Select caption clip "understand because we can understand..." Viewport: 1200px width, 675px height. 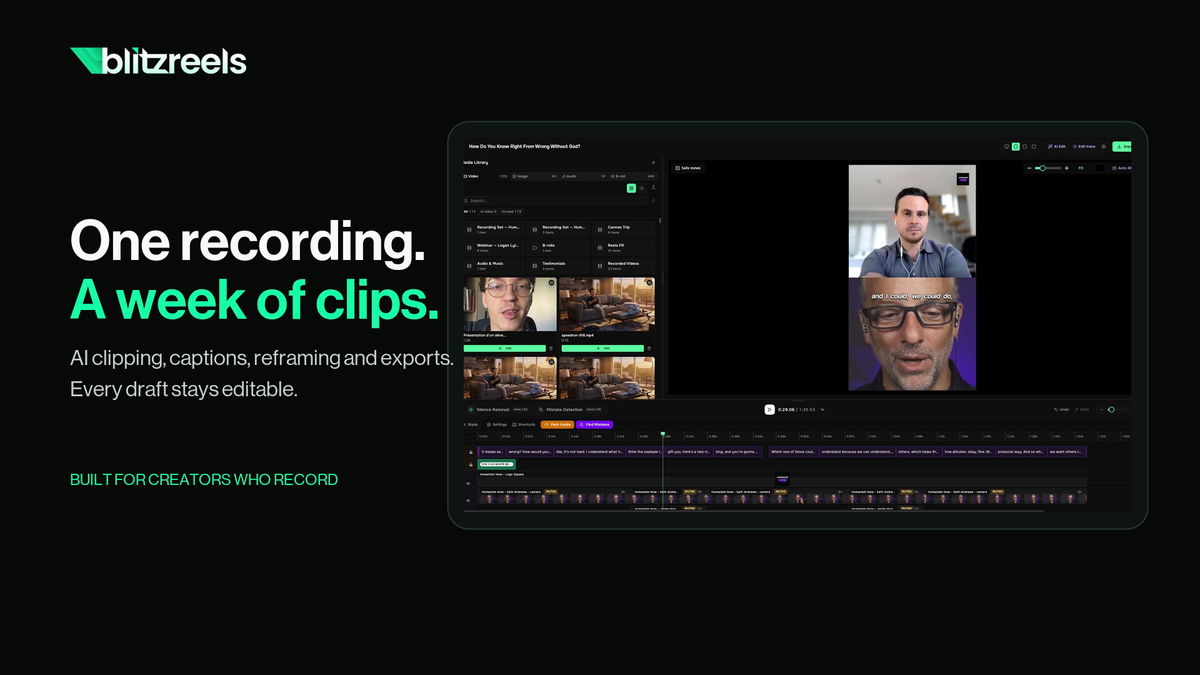(x=857, y=452)
